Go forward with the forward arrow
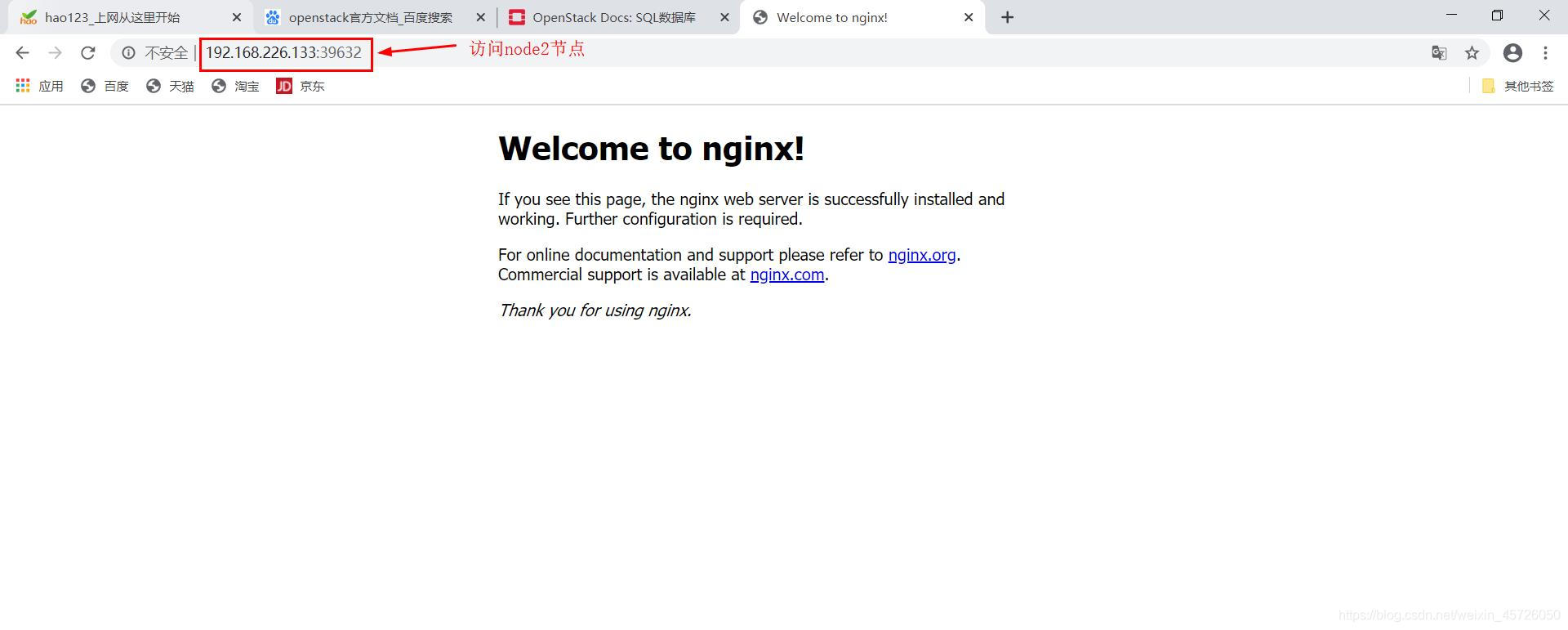 coord(55,53)
